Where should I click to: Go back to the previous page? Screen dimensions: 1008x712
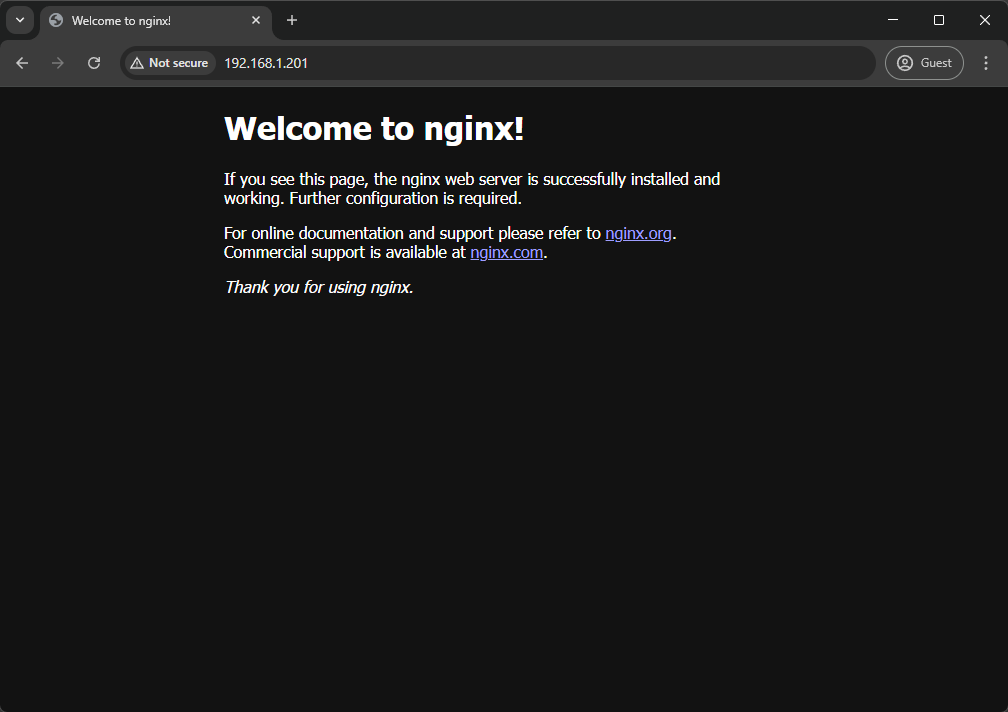click(22, 63)
